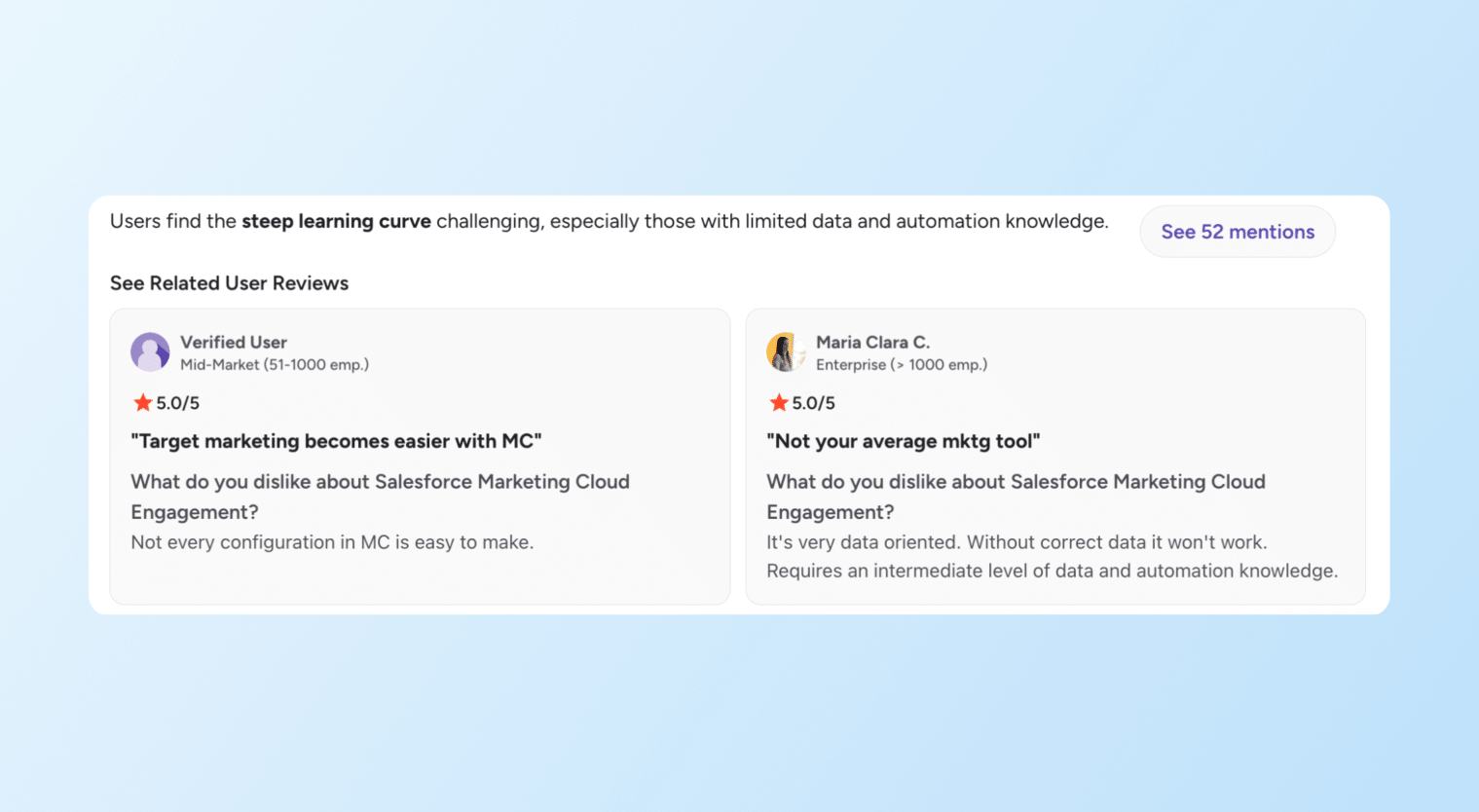Viewport: 1479px width, 812px height.
Task: Click the bold steep learning curve text
Action: tap(336, 221)
